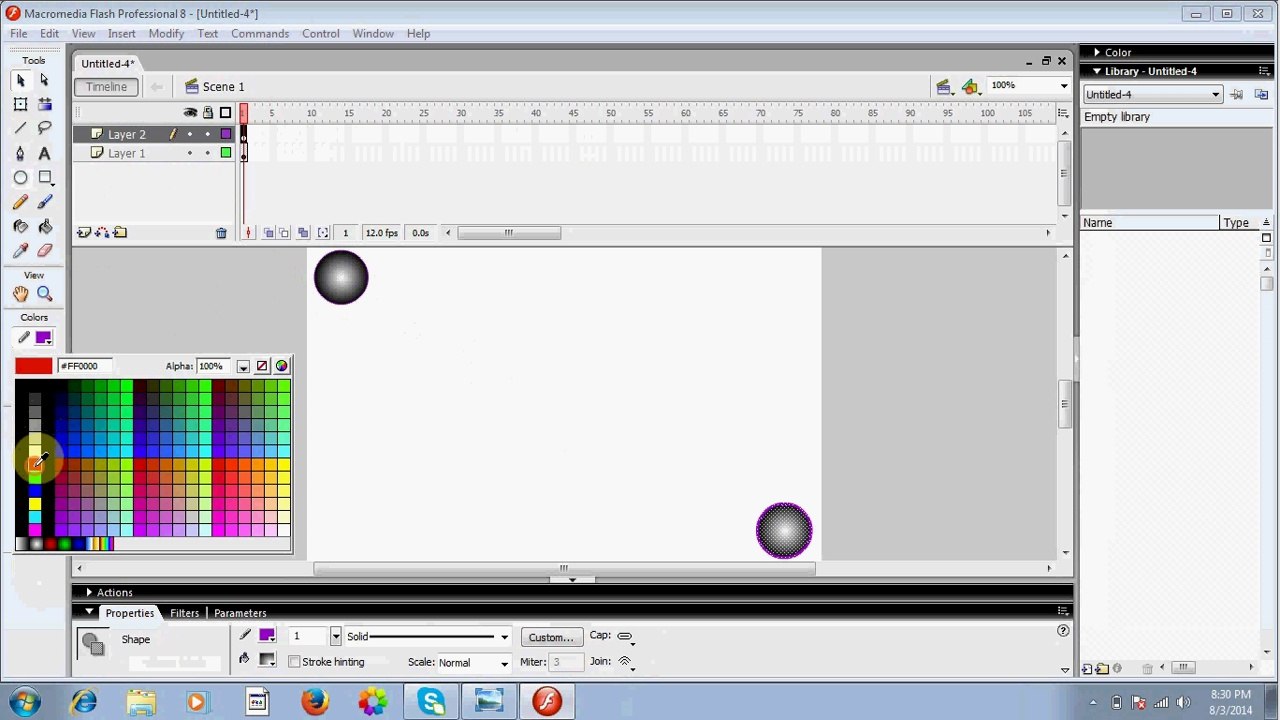The height and width of the screenshot is (720, 1280).
Task: Open the Cap style dropdown
Action: [625, 636]
